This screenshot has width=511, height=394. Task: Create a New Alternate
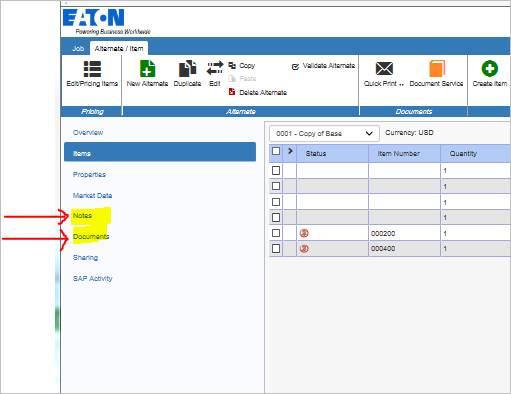click(147, 74)
